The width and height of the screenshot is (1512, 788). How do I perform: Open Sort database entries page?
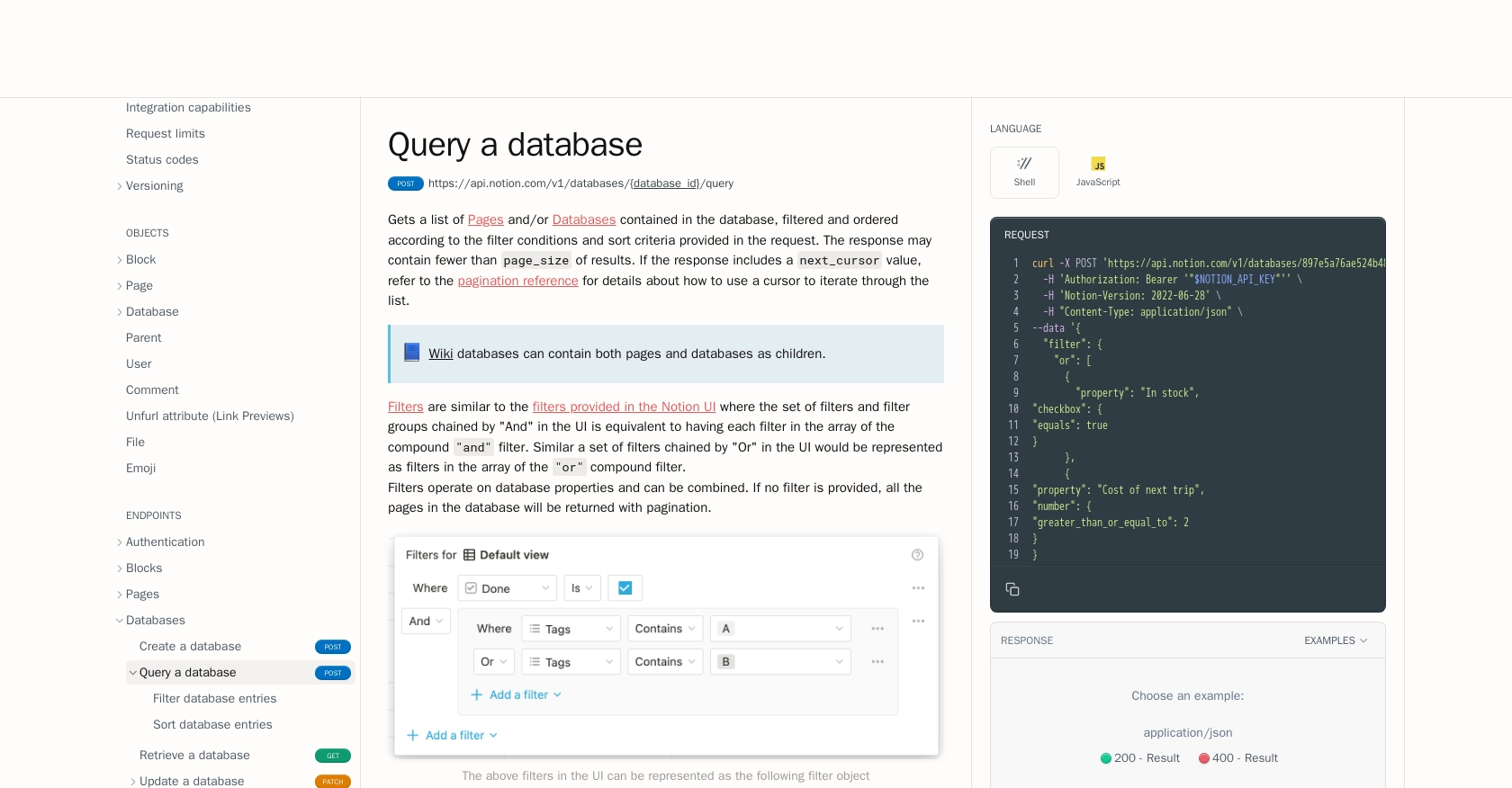pyautogui.click(x=212, y=725)
